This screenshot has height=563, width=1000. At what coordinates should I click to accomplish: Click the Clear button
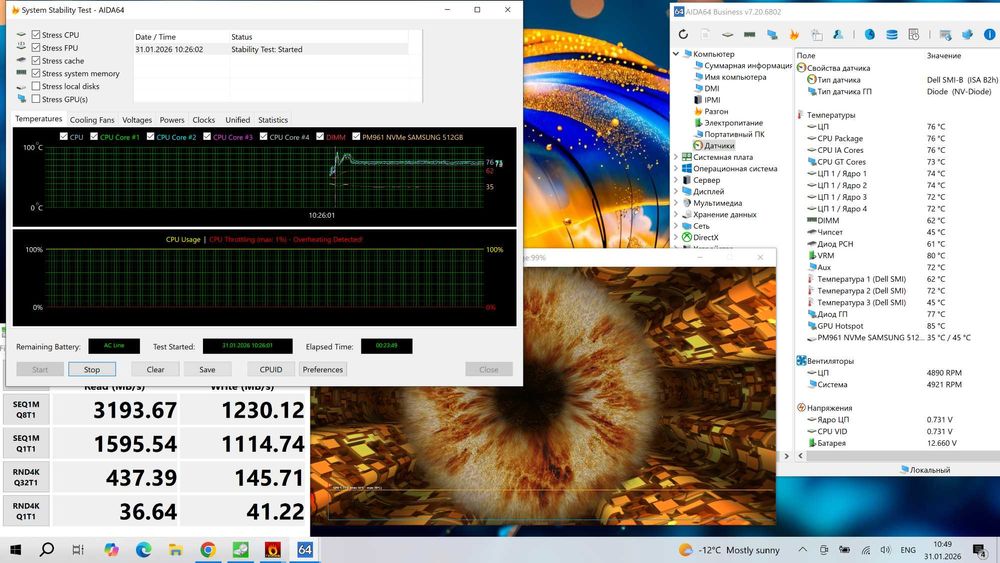coord(155,369)
